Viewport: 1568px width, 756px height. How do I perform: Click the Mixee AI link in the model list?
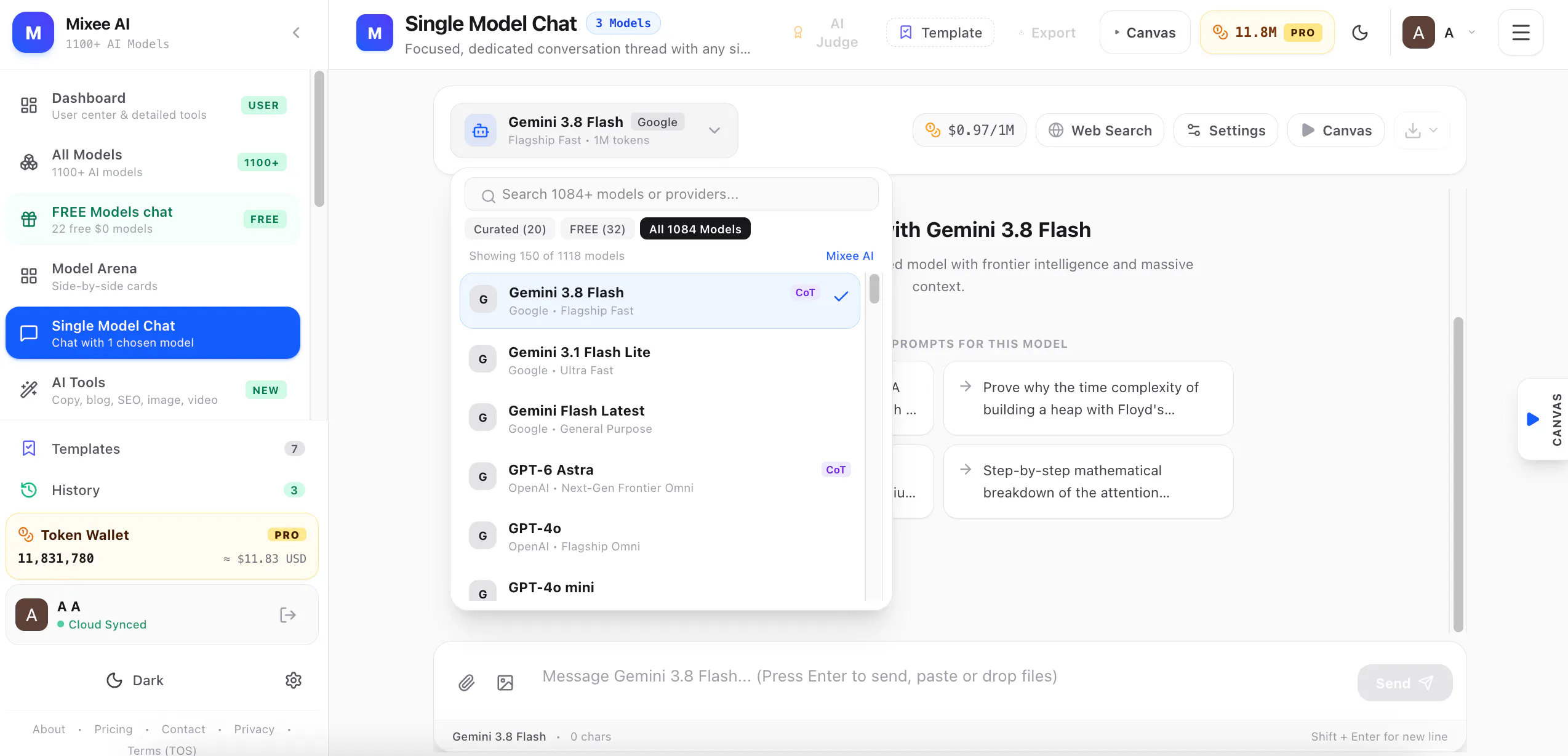pyautogui.click(x=849, y=256)
